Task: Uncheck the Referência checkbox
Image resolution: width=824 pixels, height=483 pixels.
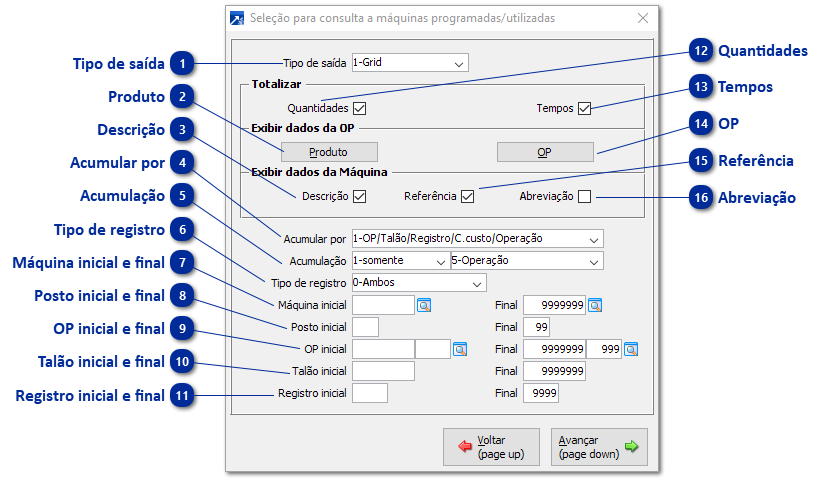Action: [x=467, y=197]
